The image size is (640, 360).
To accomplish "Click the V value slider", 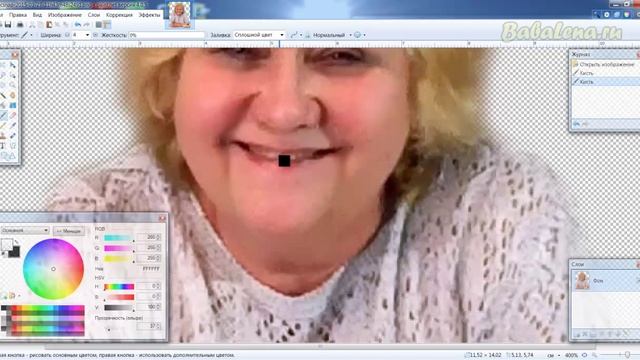I will (x=119, y=307).
